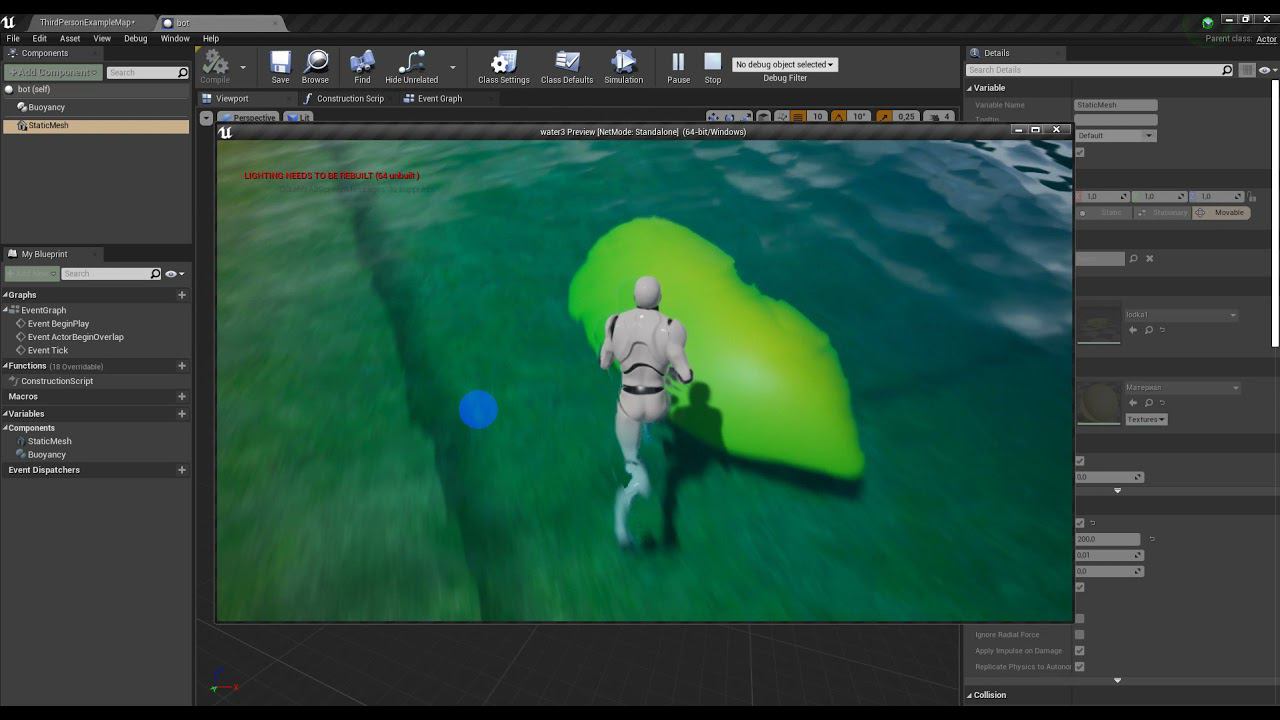The height and width of the screenshot is (720, 1280).
Task: Open the Window menu
Action: point(175,38)
